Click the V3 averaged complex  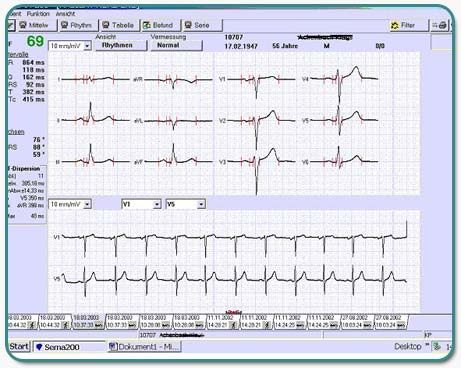pyautogui.click(x=262, y=170)
